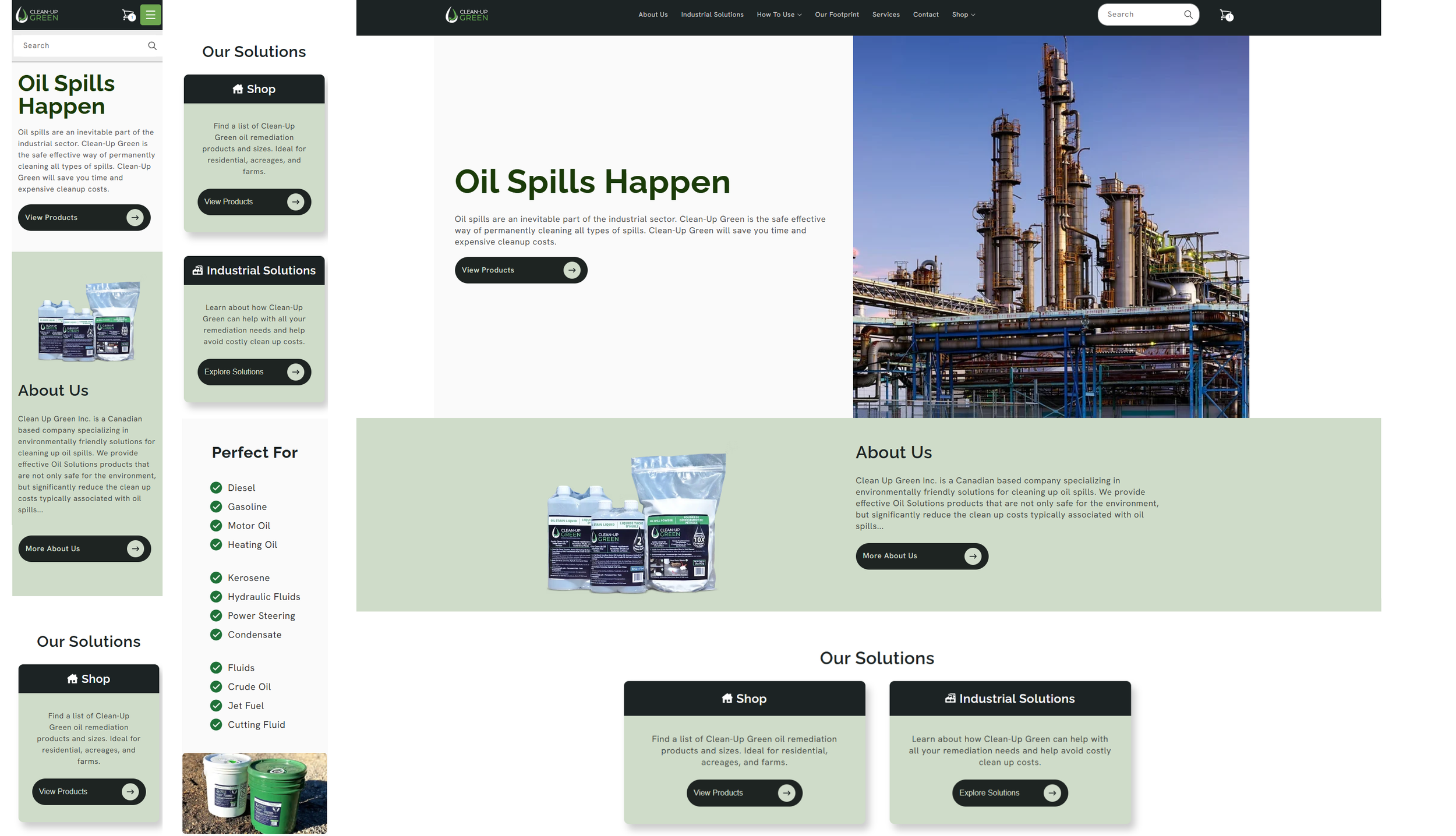Click the Explore Solutions button
Image resolution: width=1456 pixels, height=836 pixels.
(1009, 792)
